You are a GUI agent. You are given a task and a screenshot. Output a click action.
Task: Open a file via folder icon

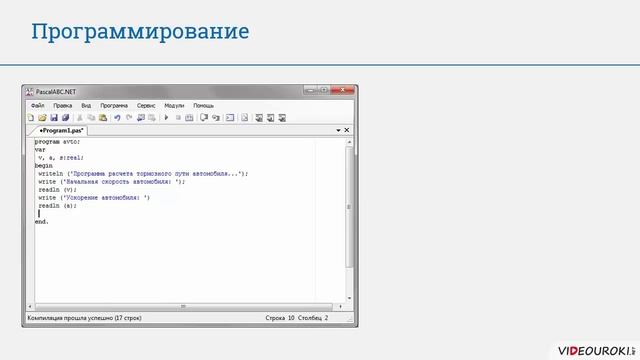[x=42, y=118]
